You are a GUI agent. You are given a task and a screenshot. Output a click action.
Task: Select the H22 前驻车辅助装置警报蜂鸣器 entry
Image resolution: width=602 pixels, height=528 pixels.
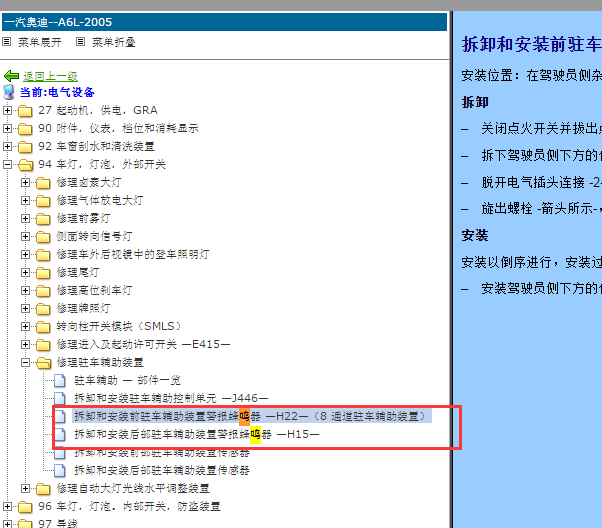click(x=251, y=416)
